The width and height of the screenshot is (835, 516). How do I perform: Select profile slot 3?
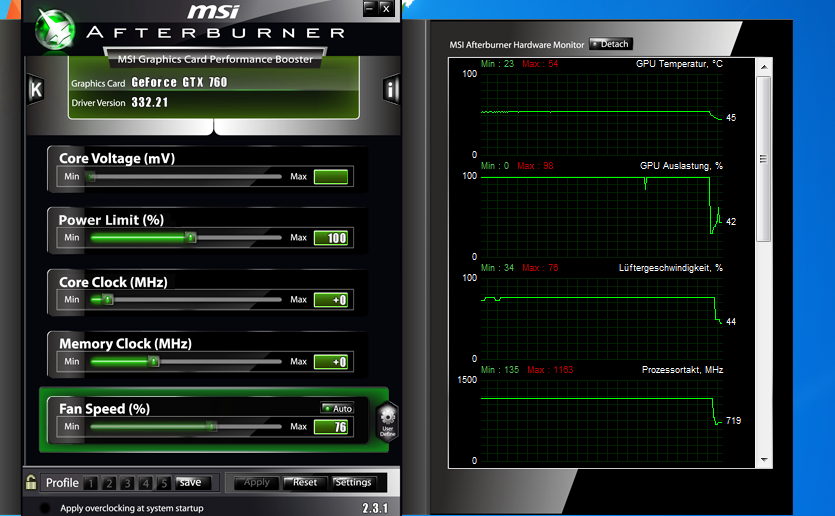tap(127, 483)
